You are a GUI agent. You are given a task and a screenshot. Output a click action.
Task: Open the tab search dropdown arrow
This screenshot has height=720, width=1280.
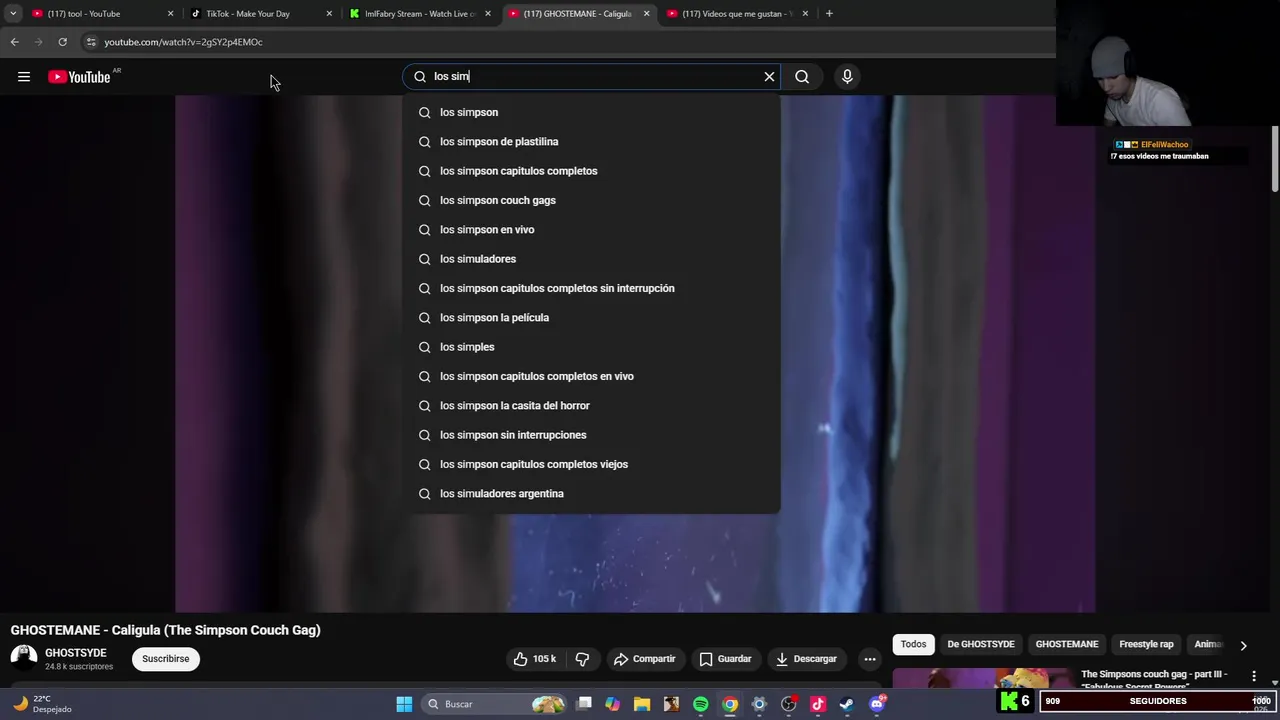click(x=13, y=14)
